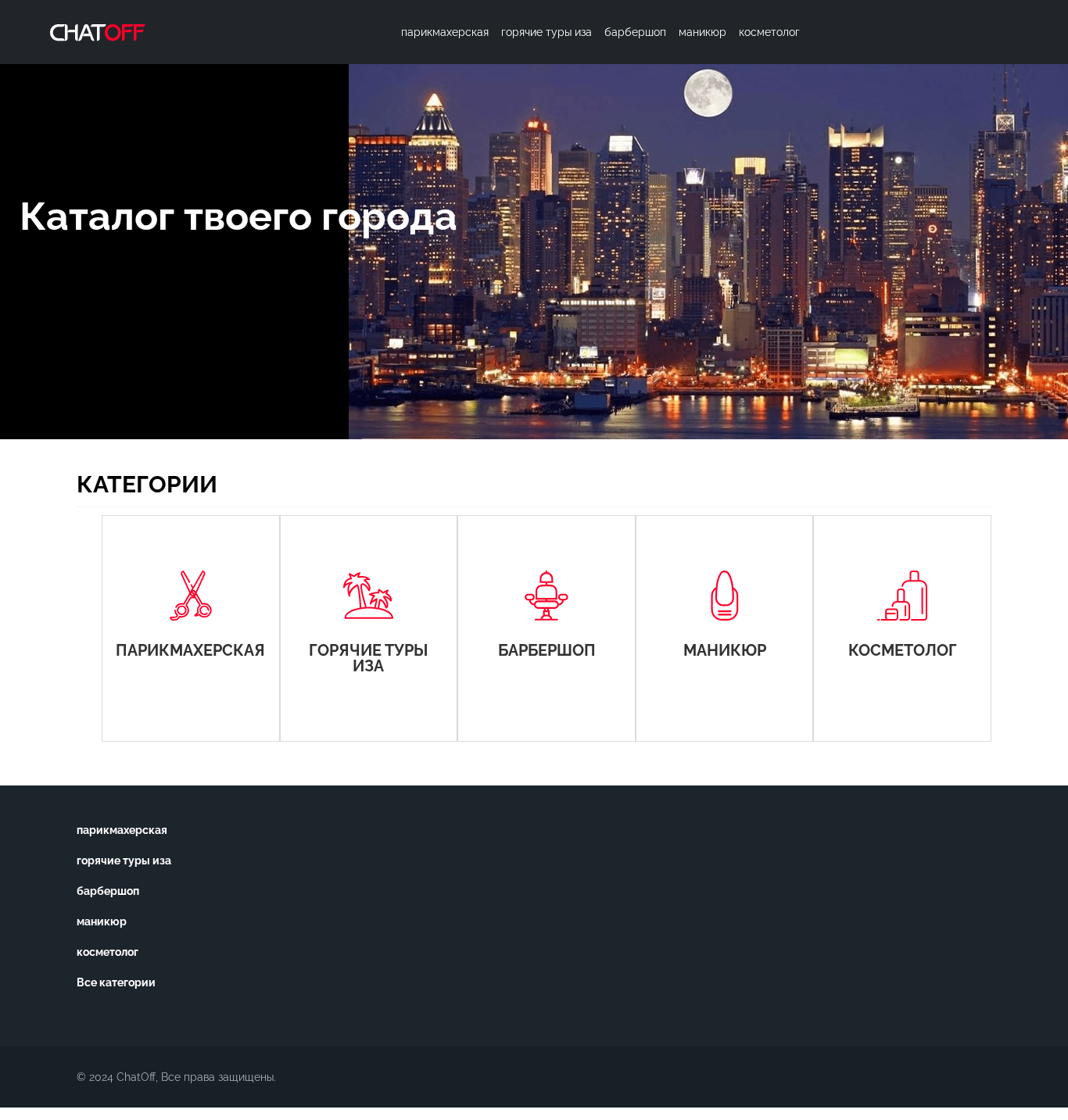Select барбершоп in top navigation
This screenshot has height=1120, width=1068.
tap(635, 32)
